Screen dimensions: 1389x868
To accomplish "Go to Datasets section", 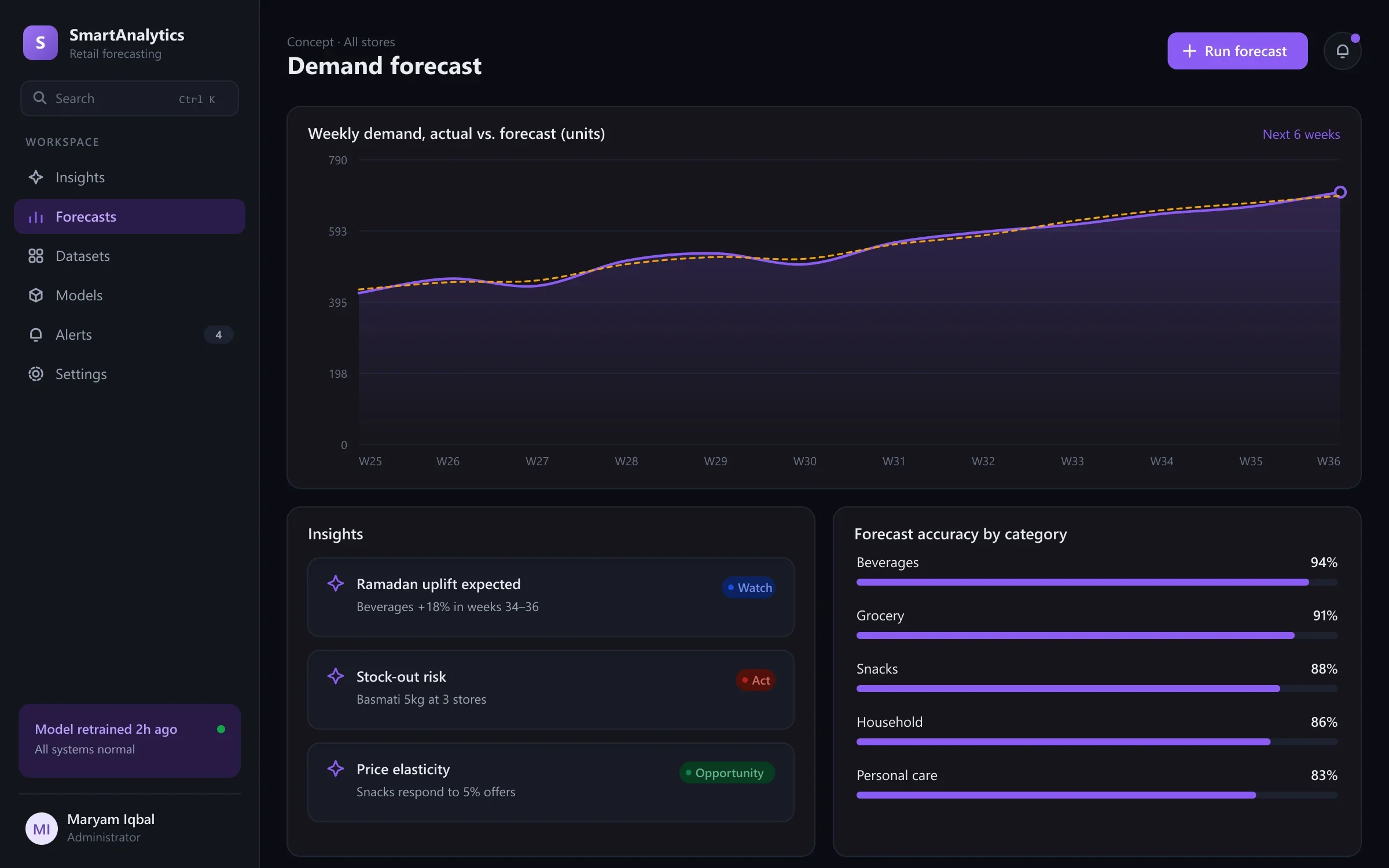I will coord(130,256).
